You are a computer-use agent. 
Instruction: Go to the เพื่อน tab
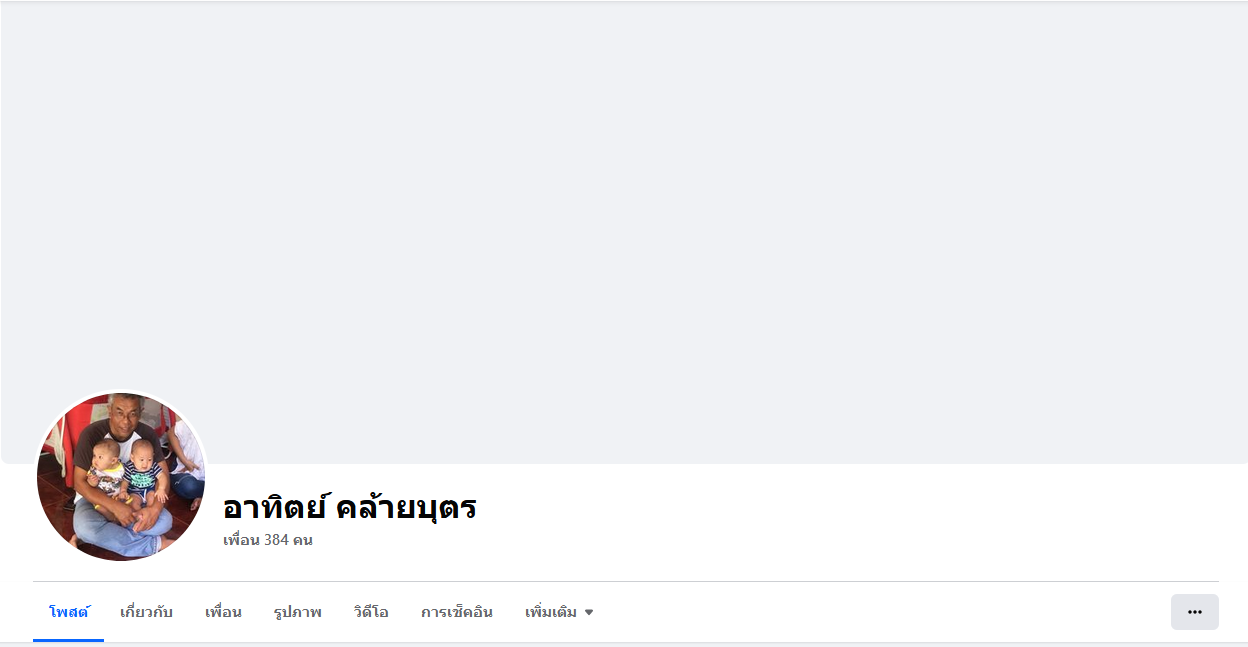point(223,612)
